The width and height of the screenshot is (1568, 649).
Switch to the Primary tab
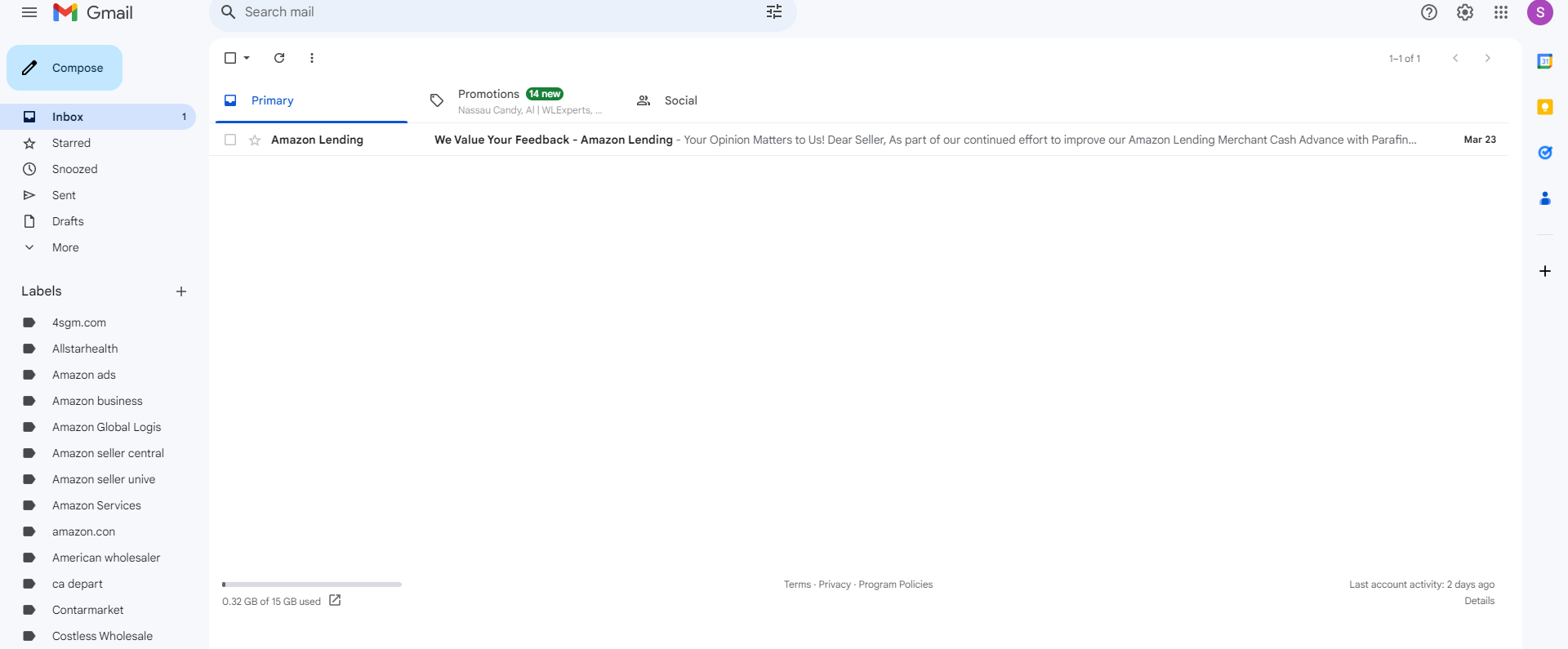pos(312,100)
